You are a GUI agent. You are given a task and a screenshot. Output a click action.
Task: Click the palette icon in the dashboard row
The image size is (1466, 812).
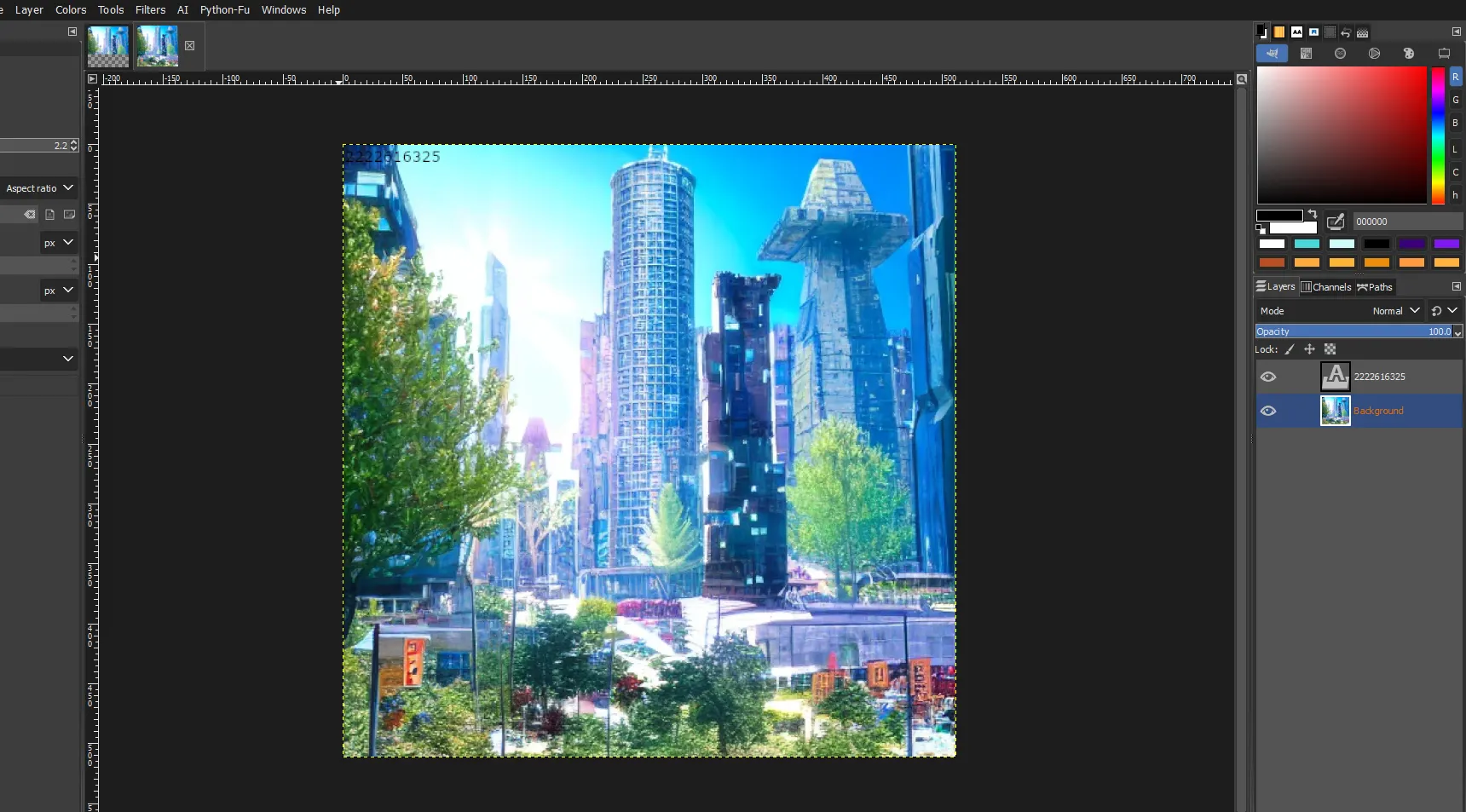click(x=1409, y=53)
